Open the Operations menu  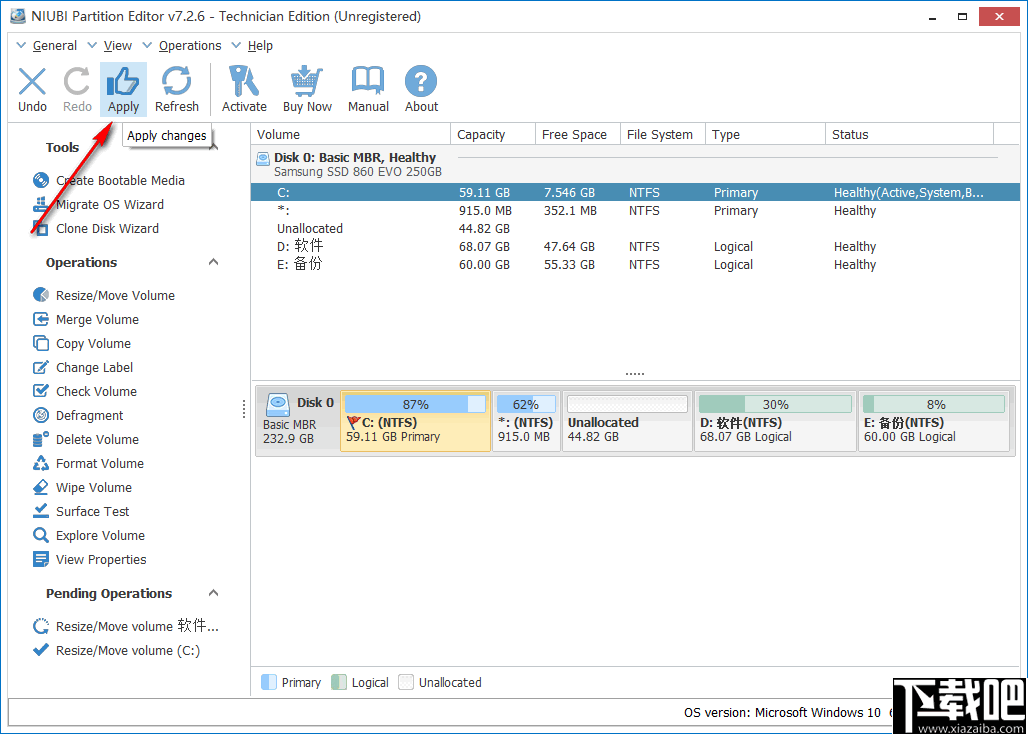189,45
